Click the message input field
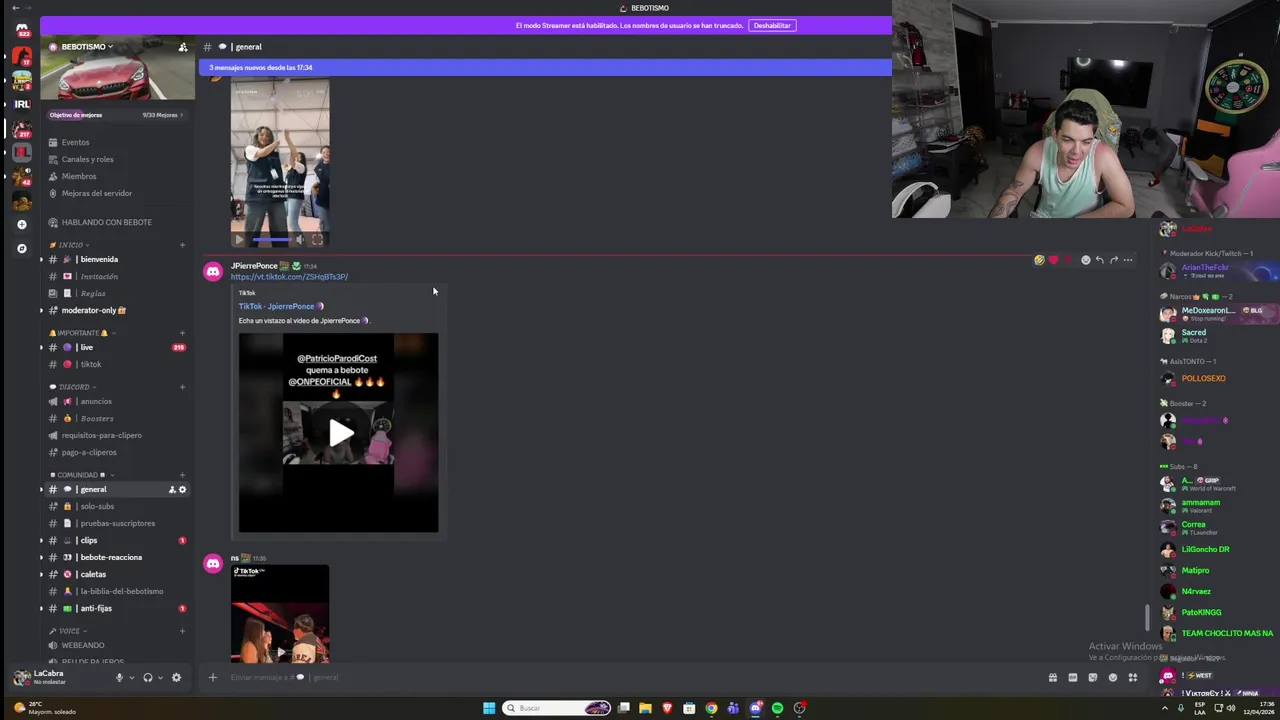This screenshot has height=720, width=1280. pyautogui.click(x=630, y=677)
